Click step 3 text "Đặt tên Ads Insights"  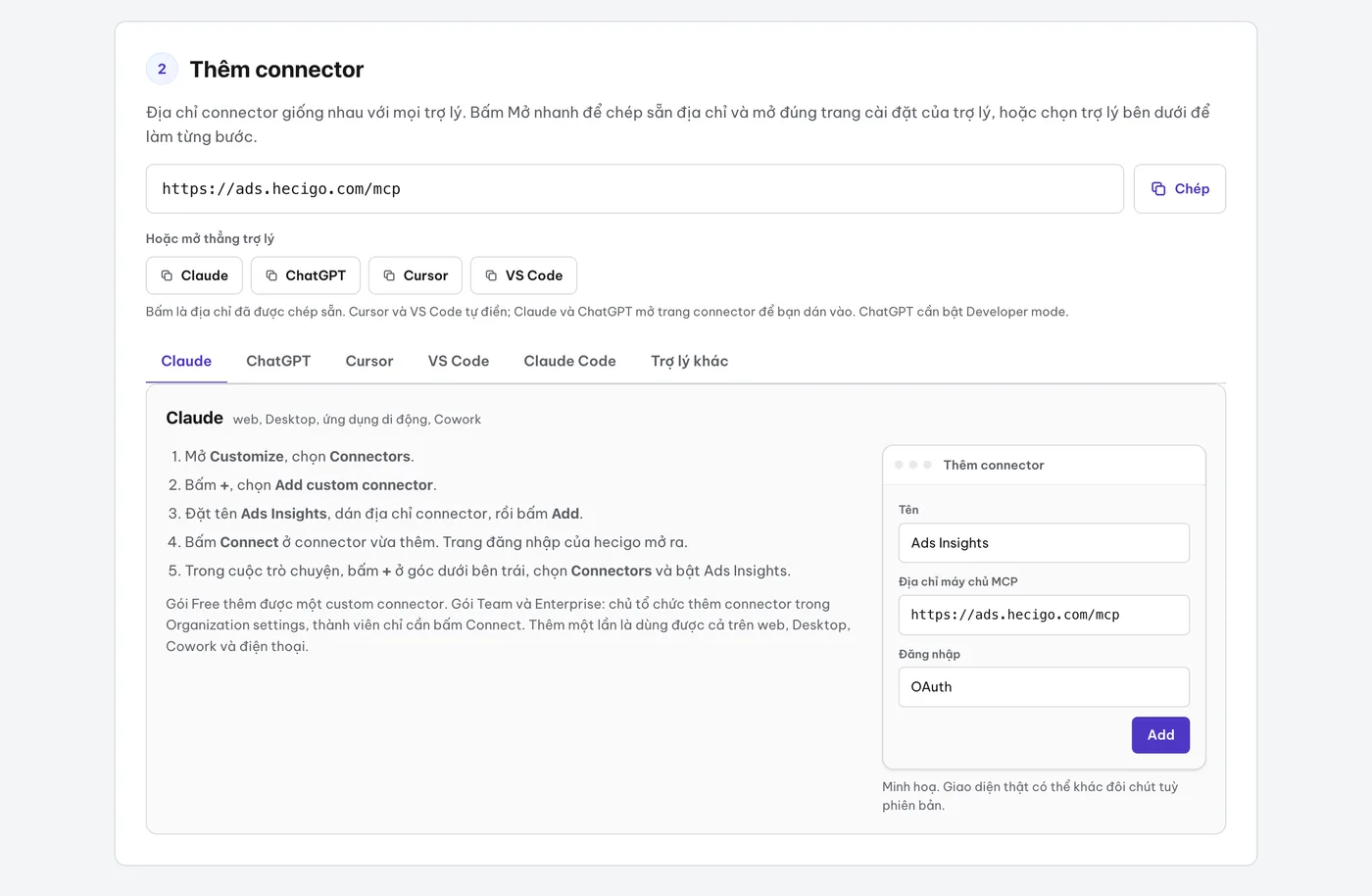256,514
